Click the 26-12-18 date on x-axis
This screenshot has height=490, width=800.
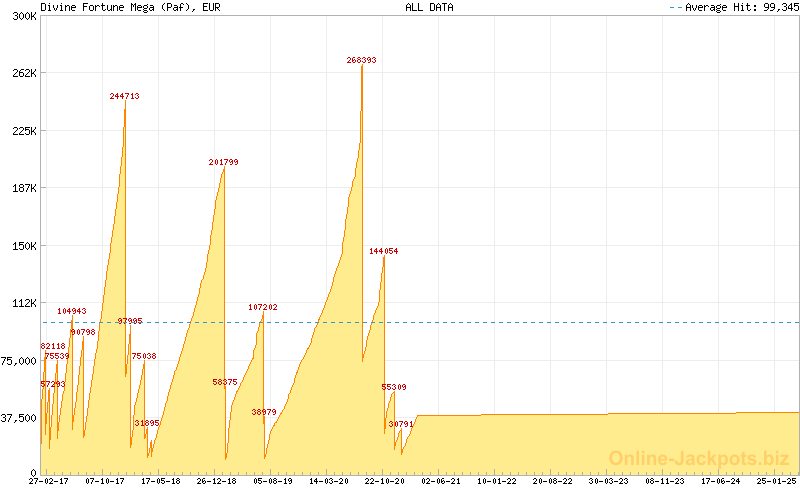tap(216, 481)
